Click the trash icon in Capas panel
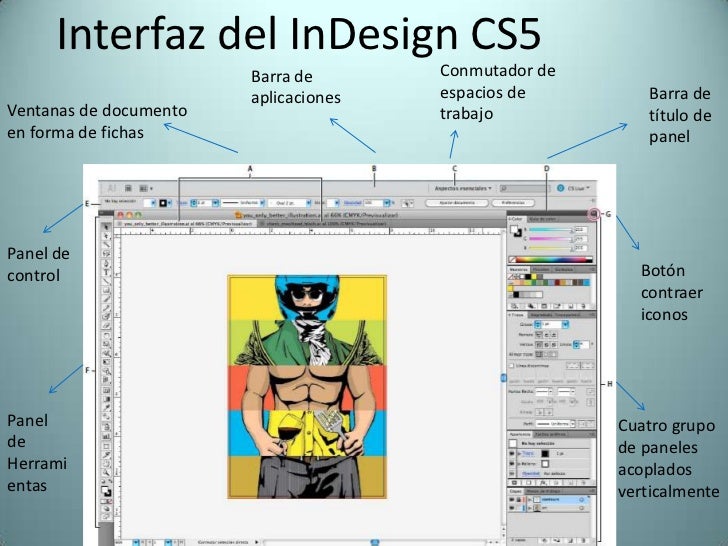 coord(584,540)
